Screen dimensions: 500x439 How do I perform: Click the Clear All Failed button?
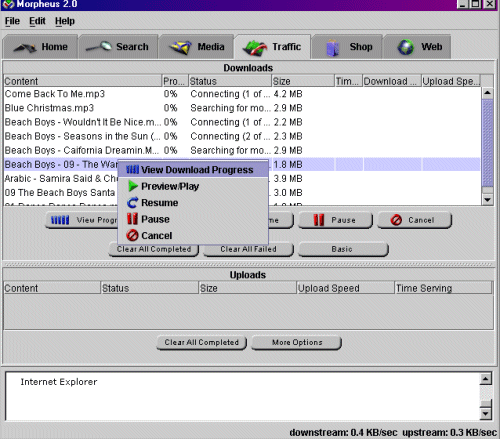click(x=248, y=249)
